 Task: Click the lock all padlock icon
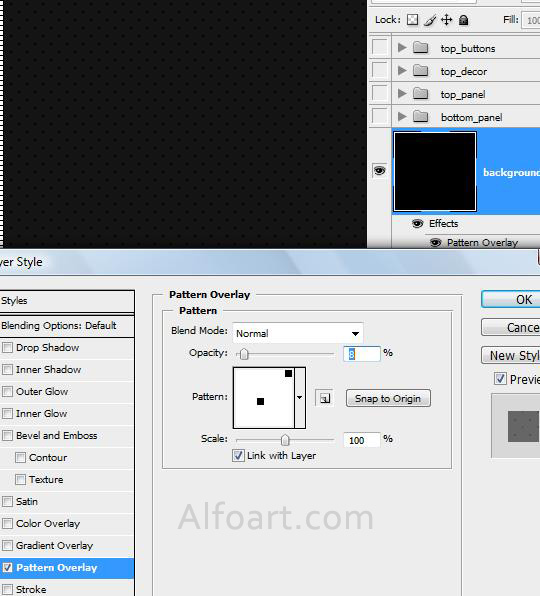463,20
